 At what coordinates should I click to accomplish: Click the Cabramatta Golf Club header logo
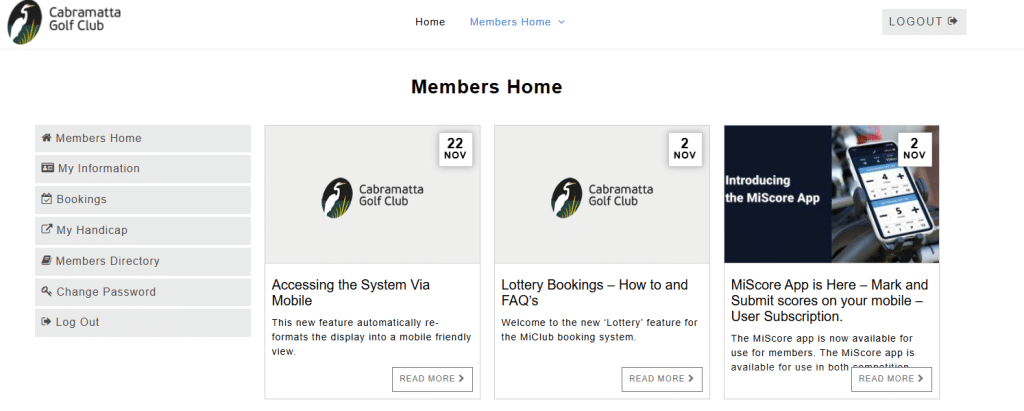tap(58, 22)
